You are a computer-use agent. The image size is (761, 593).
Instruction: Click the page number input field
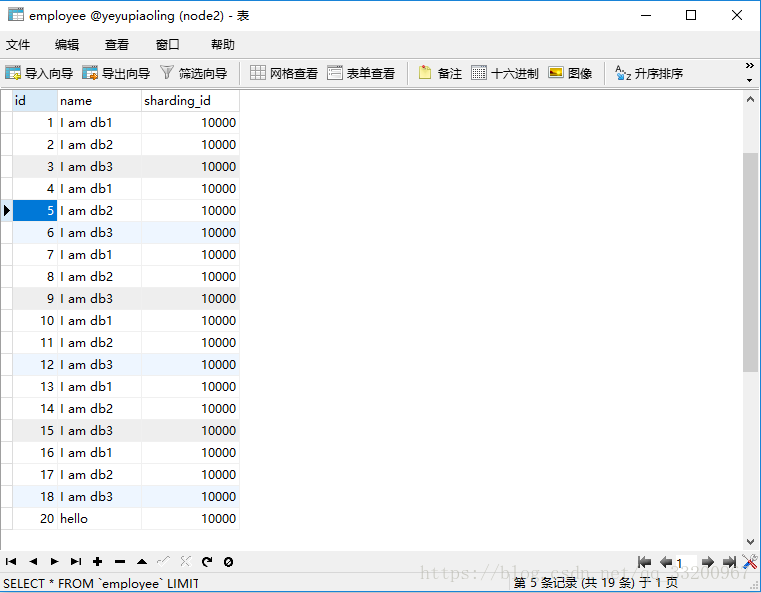685,563
